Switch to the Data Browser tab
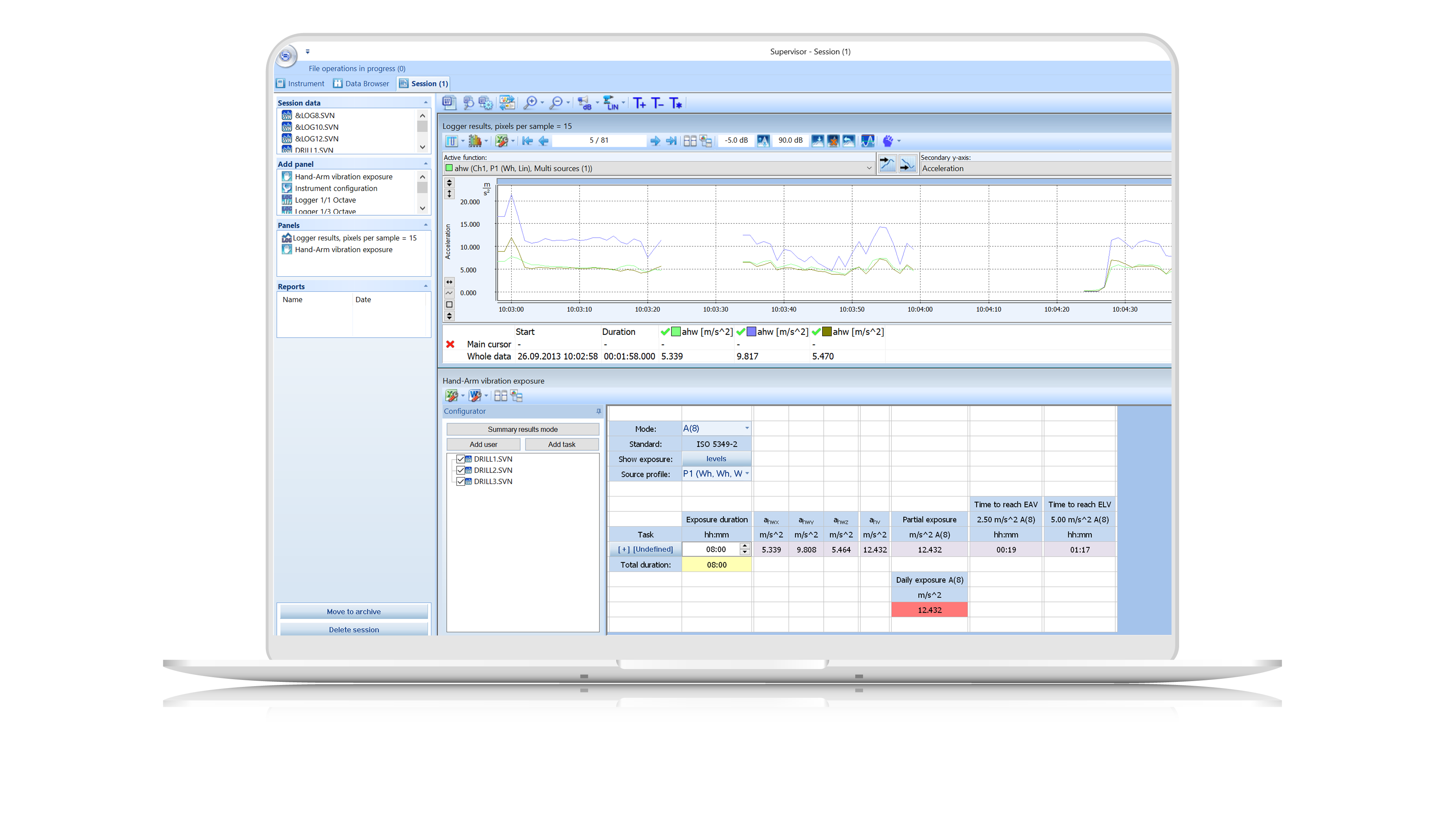This screenshot has height=840, width=1445. (361, 84)
